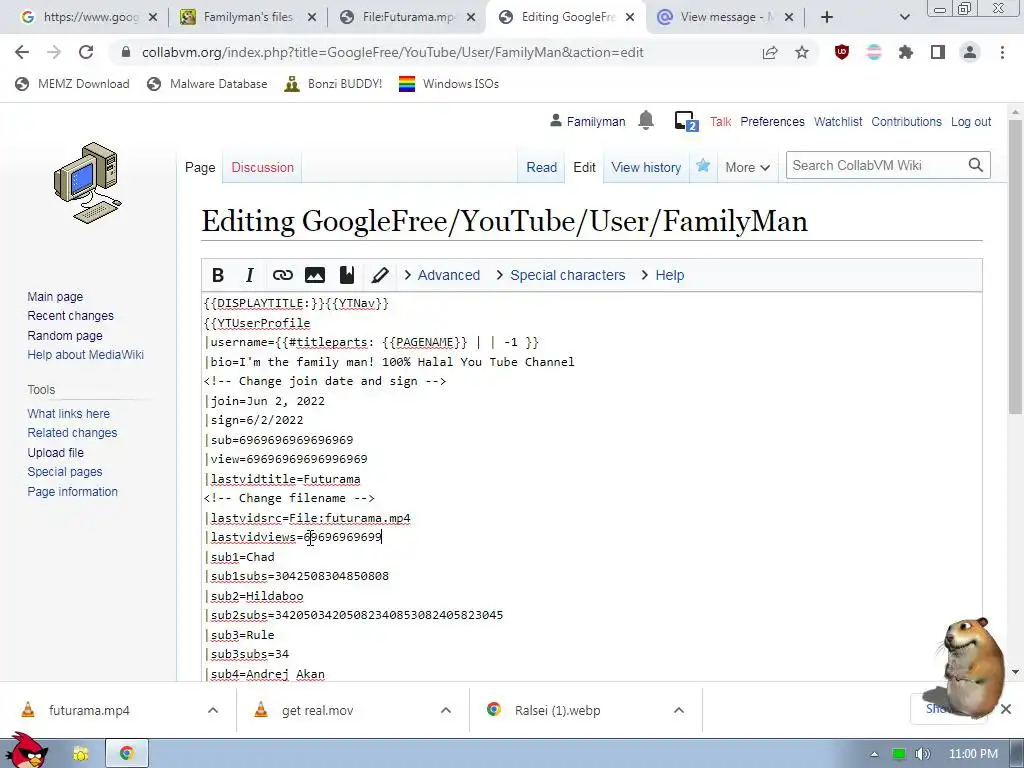Open notices tray icon with badge 2
The image size is (1024, 768).
click(x=686, y=121)
